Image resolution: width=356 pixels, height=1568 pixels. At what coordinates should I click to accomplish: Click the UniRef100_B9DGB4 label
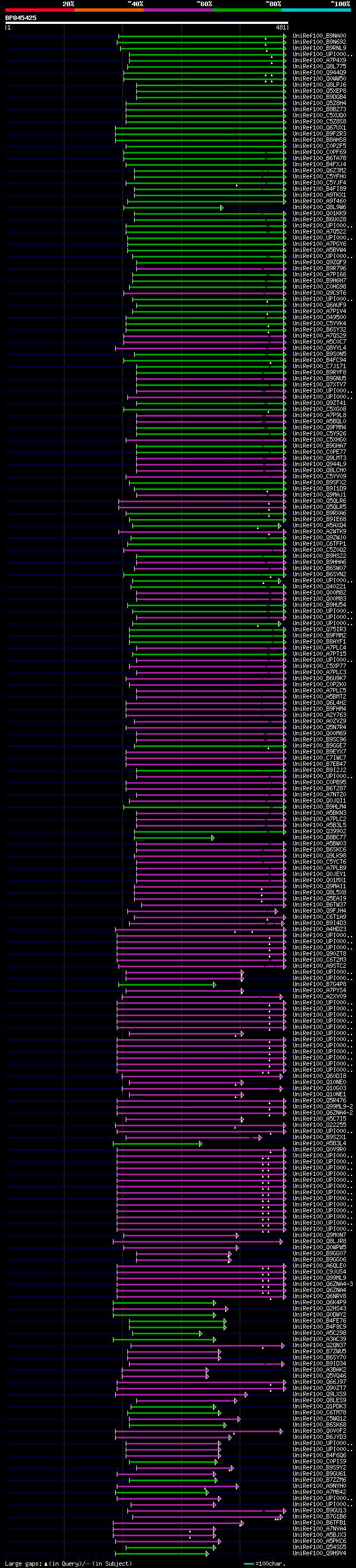click(319, 97)
